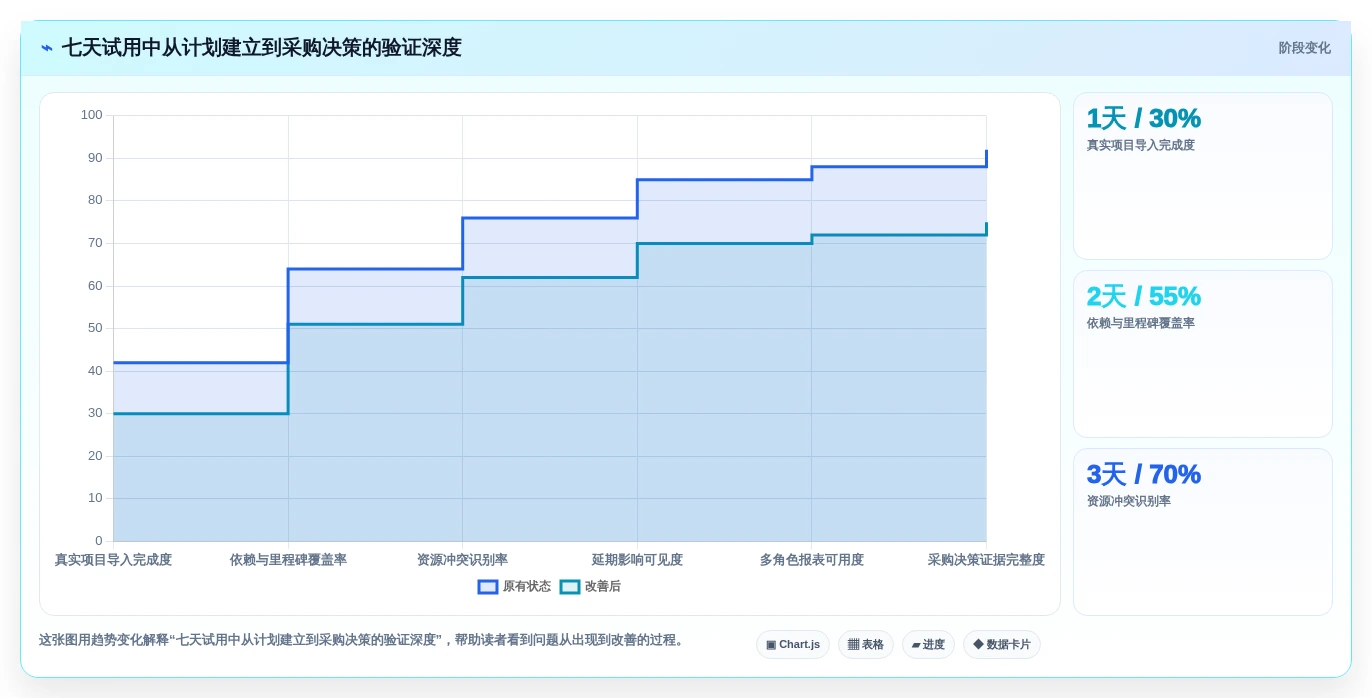This screenshot has height=698, width=1372.
Task: Toggle the 原有状态 legend entry
Action: pyautogui.click(x=515, y=587)
